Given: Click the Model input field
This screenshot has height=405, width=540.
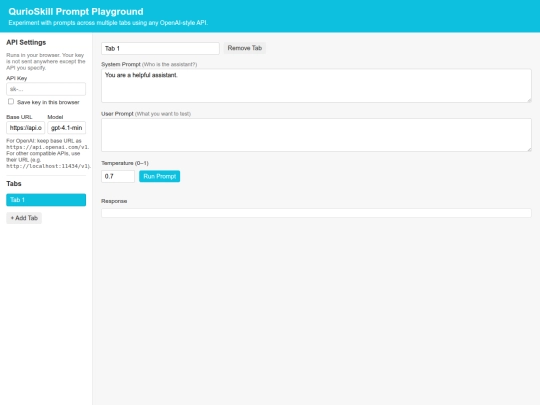Looking at the screenshot, I should pyautogui.click(x=66, y=128).
